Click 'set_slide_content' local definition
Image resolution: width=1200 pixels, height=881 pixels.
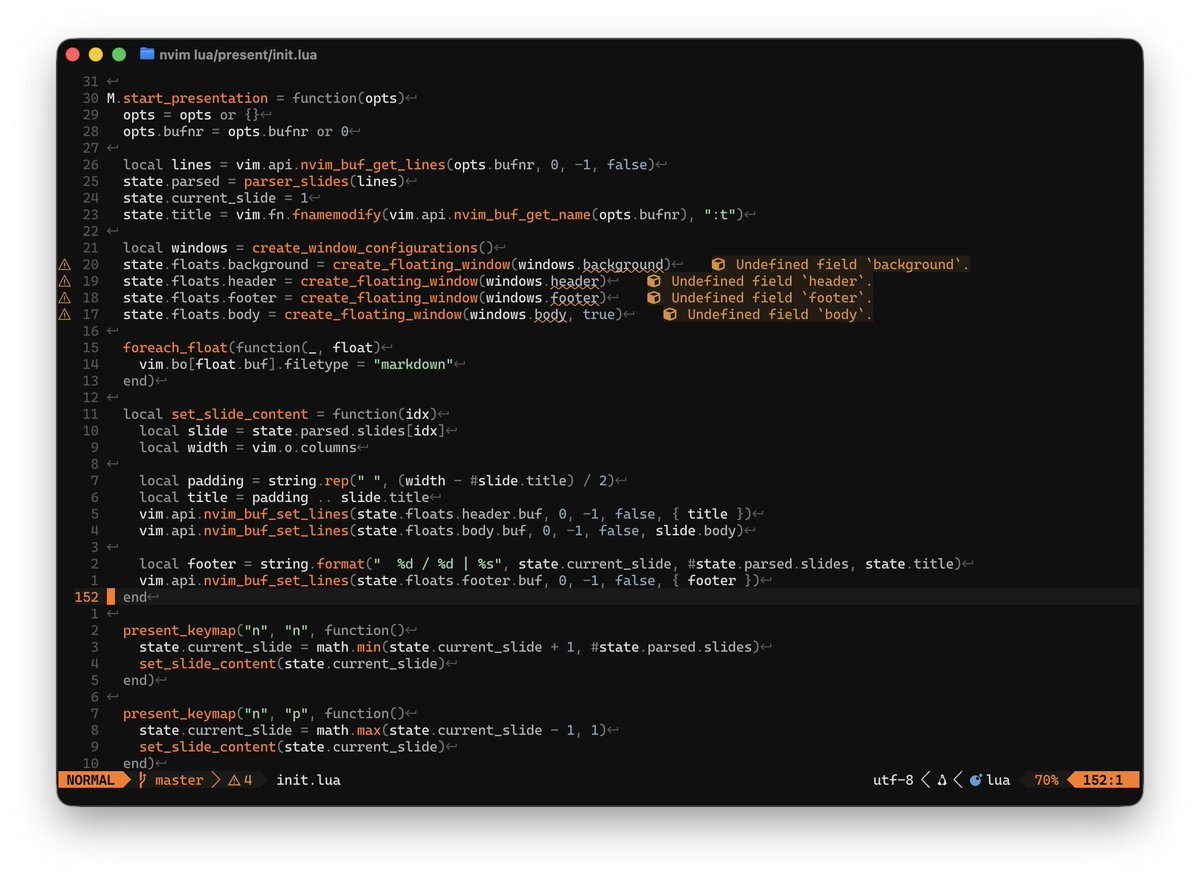240,414
